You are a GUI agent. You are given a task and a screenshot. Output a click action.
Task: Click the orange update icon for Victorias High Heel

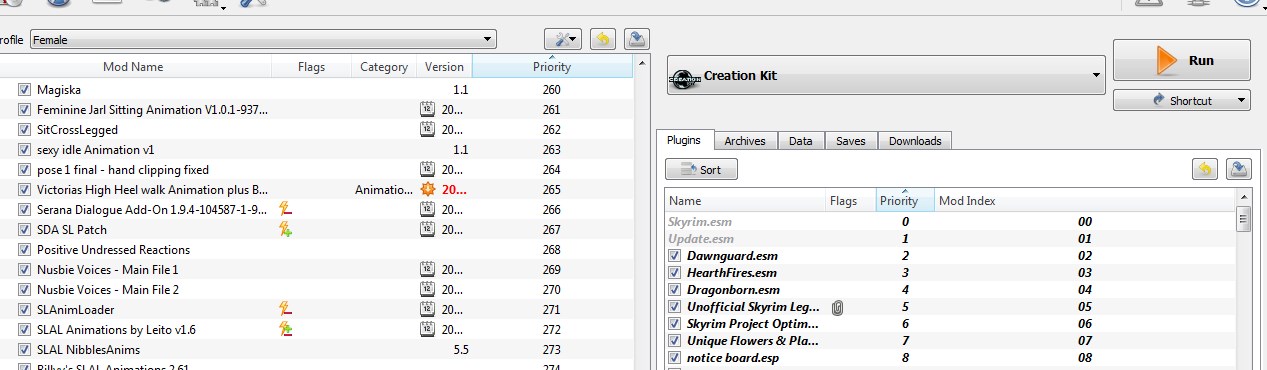point(428,190)
